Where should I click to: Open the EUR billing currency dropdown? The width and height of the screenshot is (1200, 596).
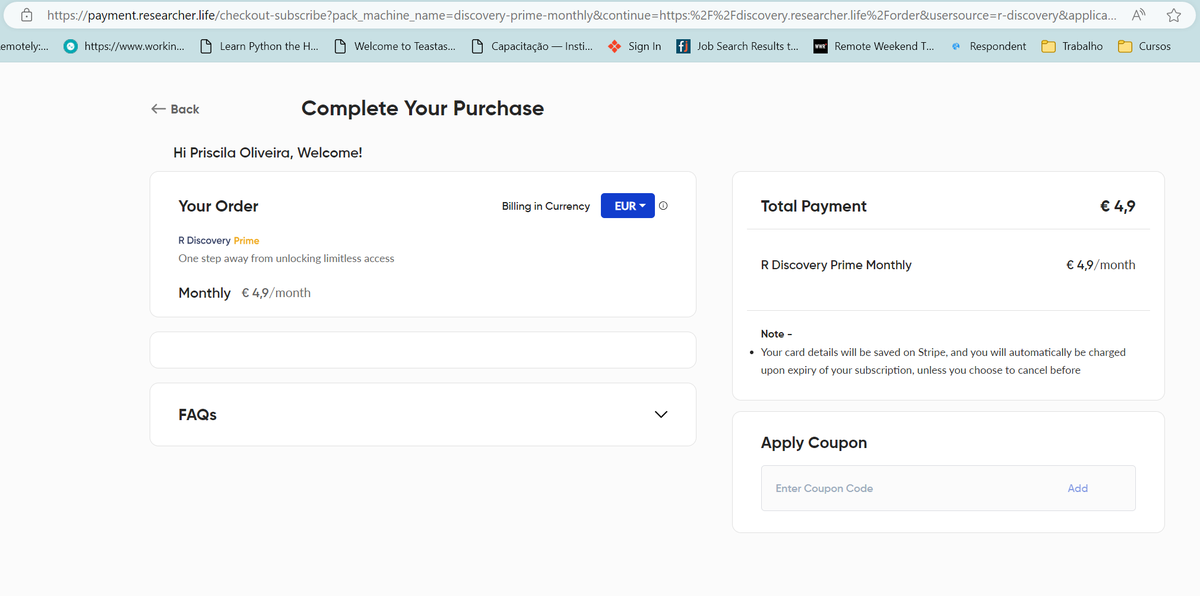click(628, 206)
